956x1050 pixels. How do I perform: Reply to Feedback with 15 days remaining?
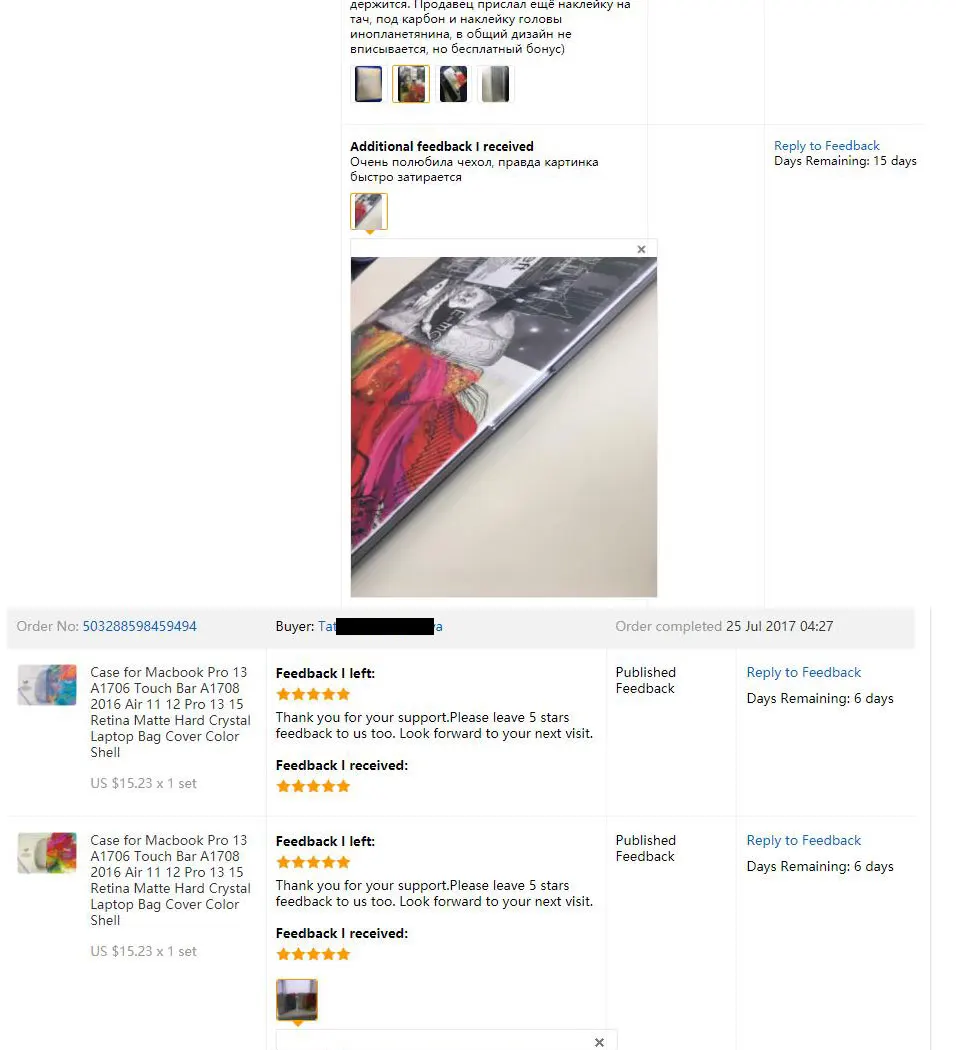(827, 146)
